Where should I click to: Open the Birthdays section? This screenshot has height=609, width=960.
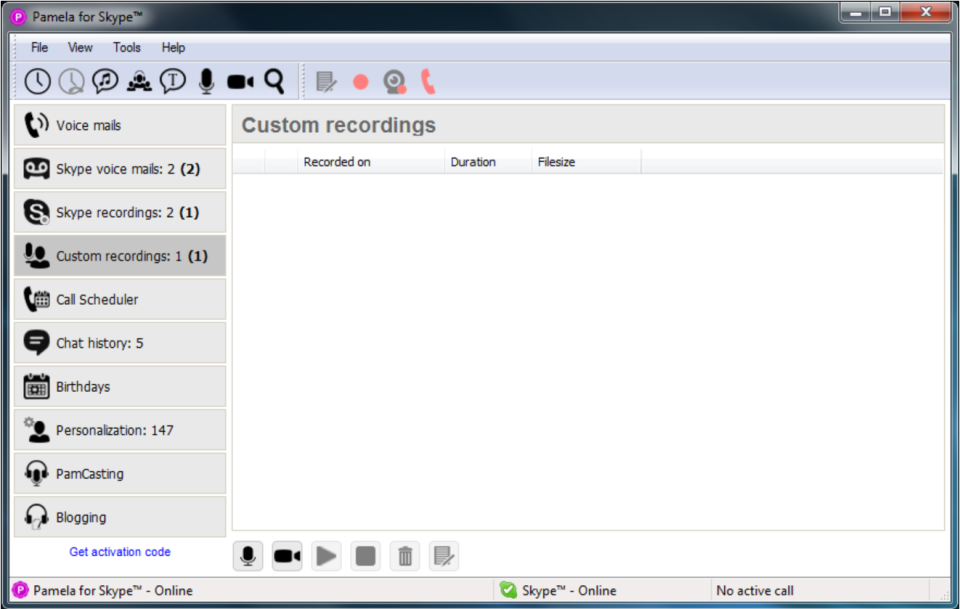pyautogui.click(x=120, y=386)
